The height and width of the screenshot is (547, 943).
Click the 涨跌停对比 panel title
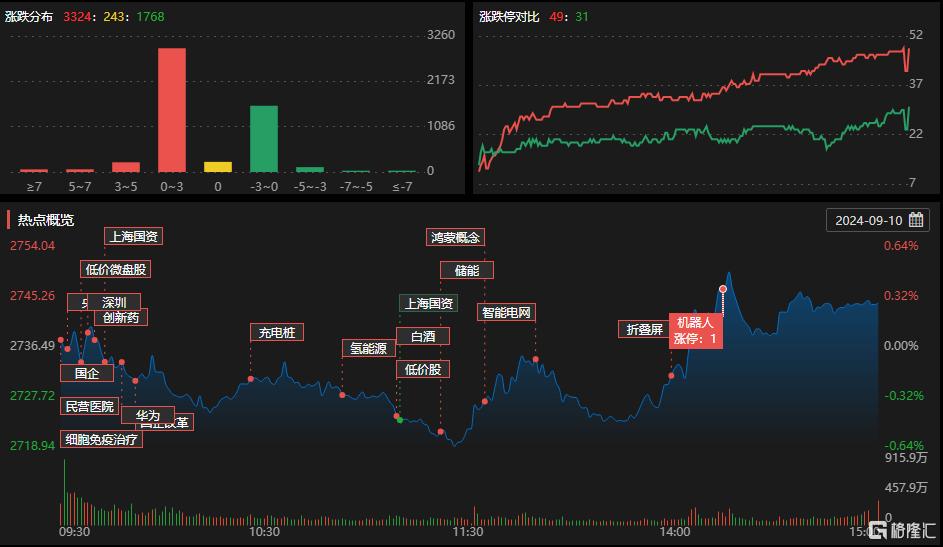[509, 17]
